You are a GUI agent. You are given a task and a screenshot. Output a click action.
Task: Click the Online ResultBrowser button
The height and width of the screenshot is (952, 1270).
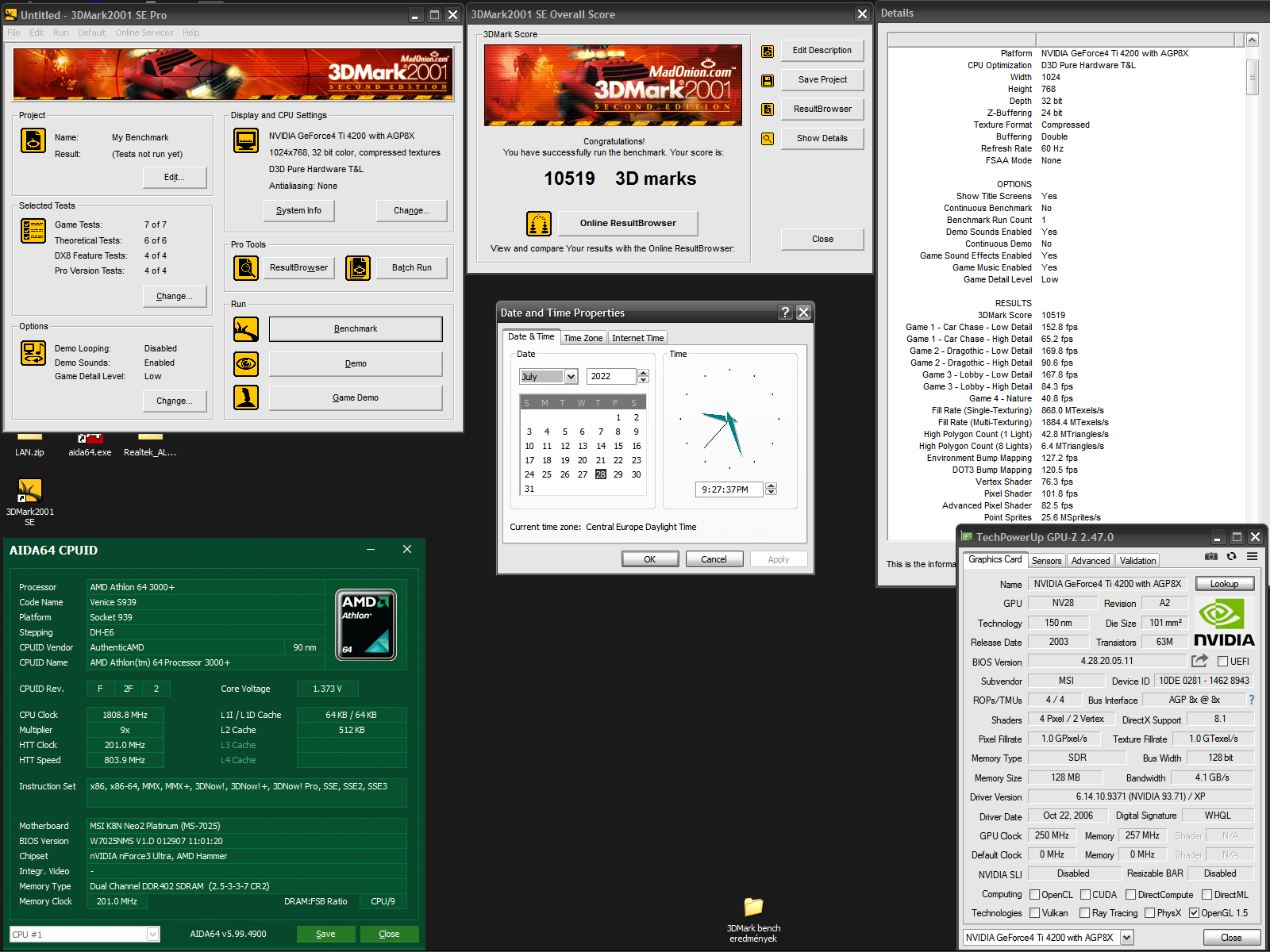click(x=628, y=224)
